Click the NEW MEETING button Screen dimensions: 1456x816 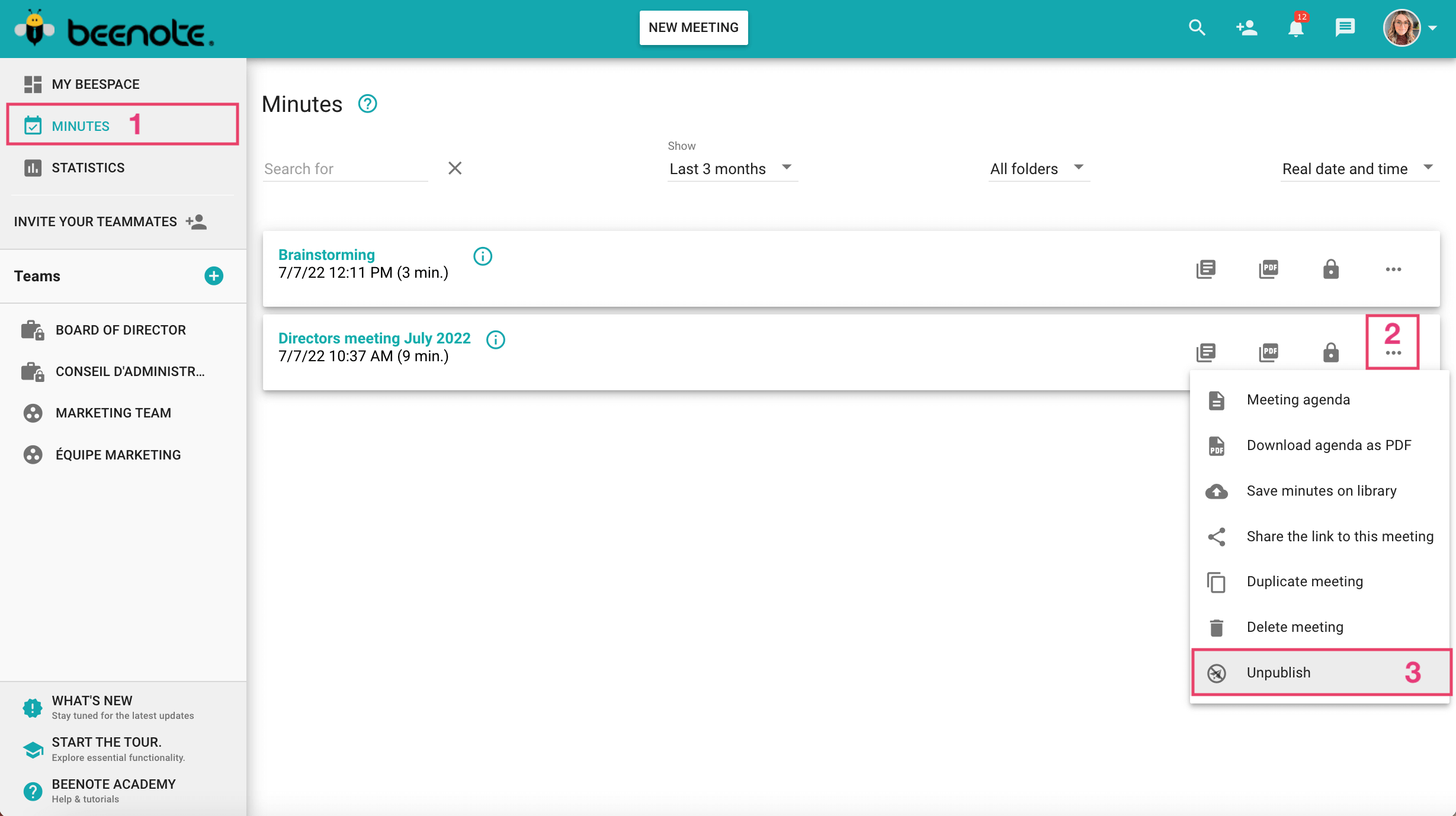point(694,27)
